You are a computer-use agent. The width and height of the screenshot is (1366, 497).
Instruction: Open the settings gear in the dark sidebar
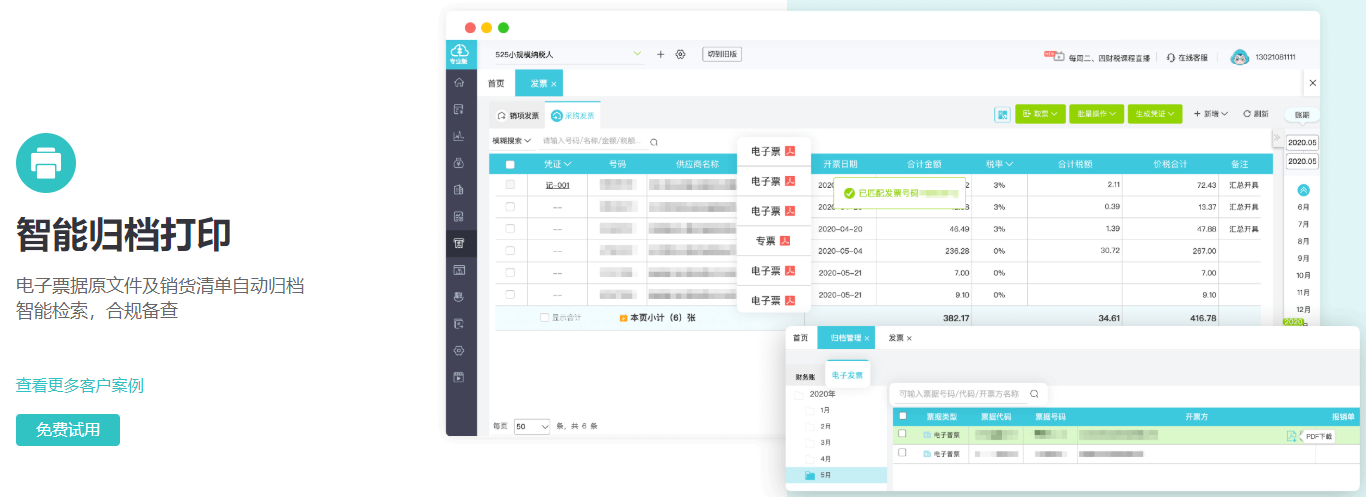(459, 350)
